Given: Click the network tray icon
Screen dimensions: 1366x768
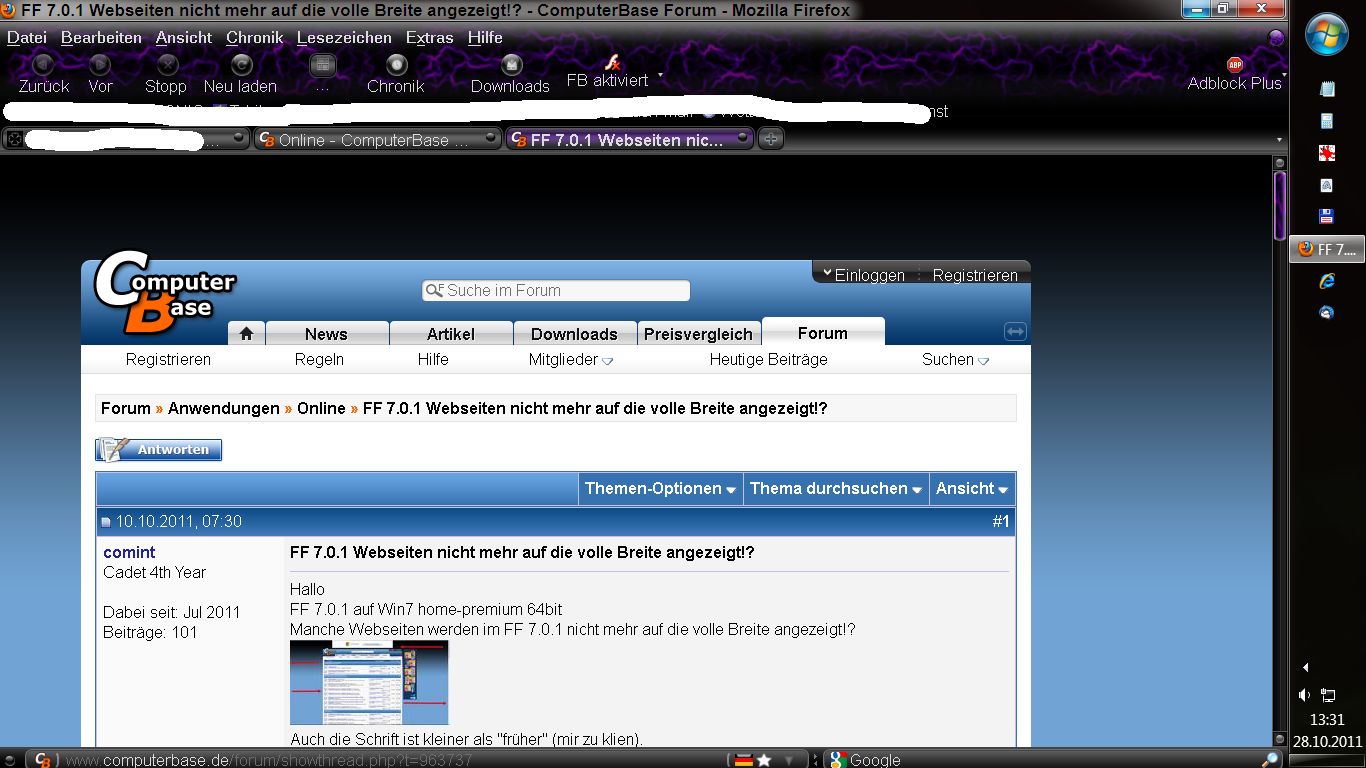Looking at the screenshot, I should [x=1328, y=695].
